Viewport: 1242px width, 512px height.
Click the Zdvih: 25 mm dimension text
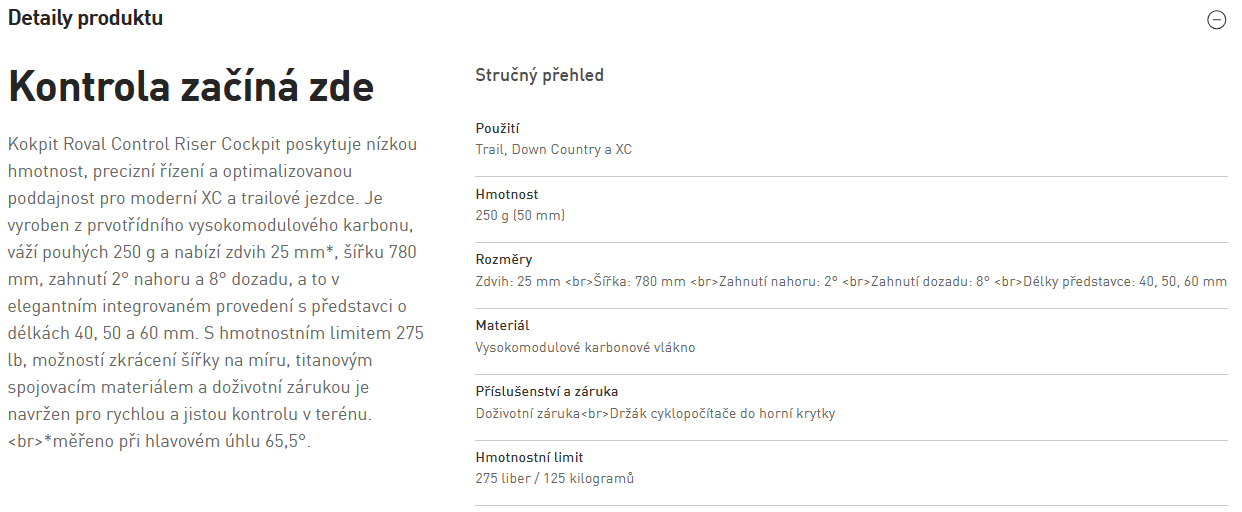[x=518, y=282]
